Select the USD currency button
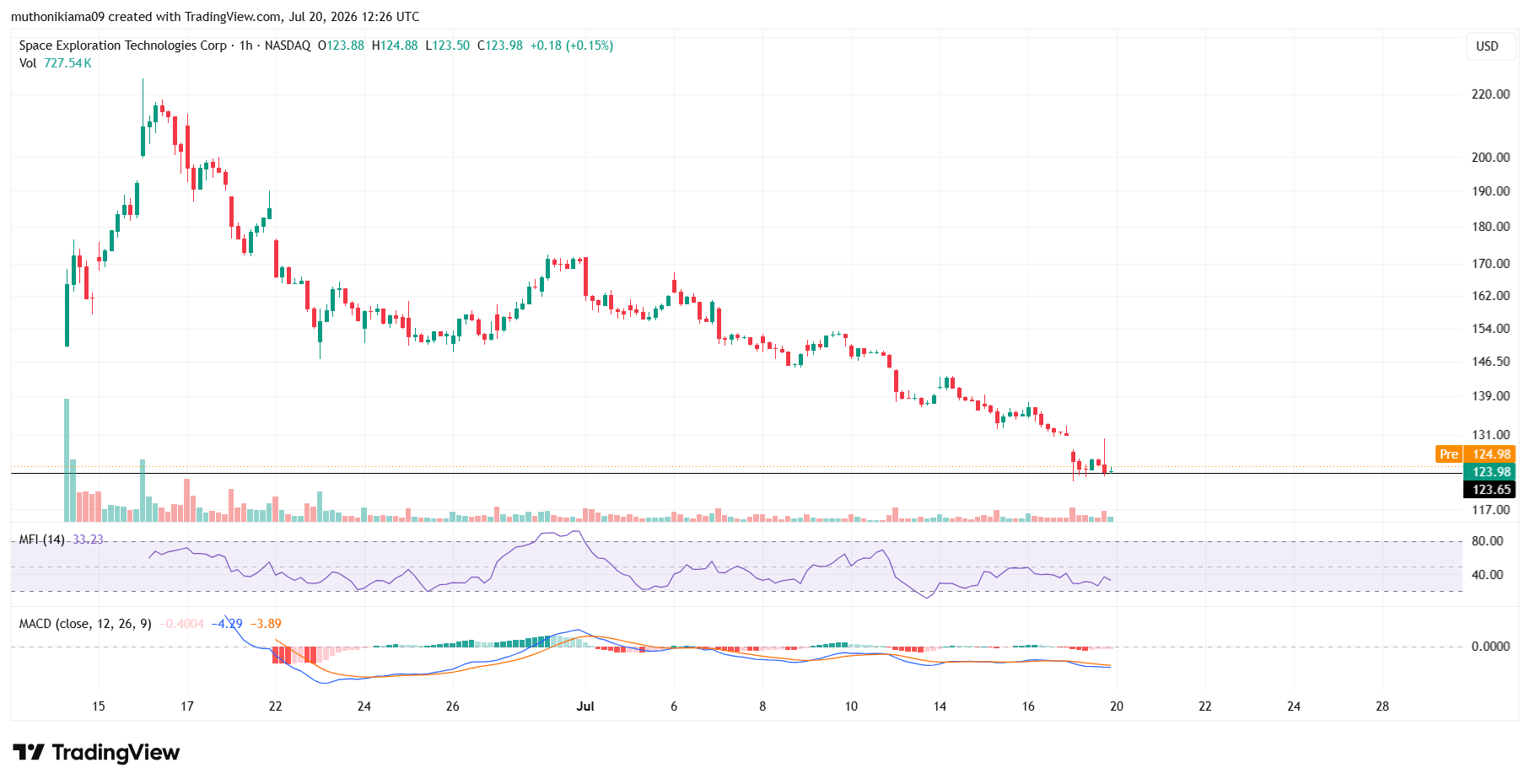Screen dimensions: 1530x784 point(1487,46)
